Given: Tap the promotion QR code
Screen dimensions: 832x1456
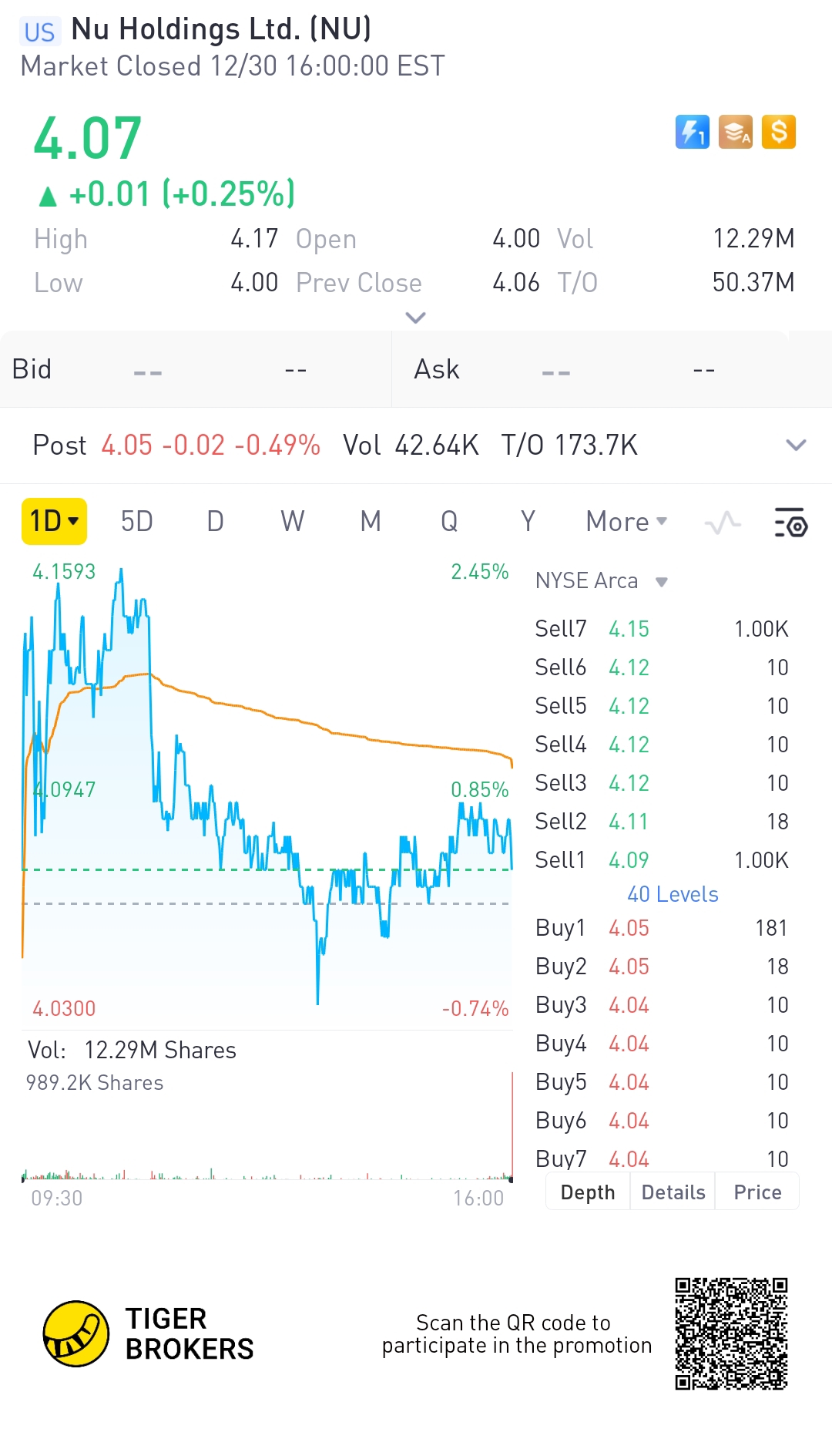Looking at the screenshot, I should pos(731,1333).
